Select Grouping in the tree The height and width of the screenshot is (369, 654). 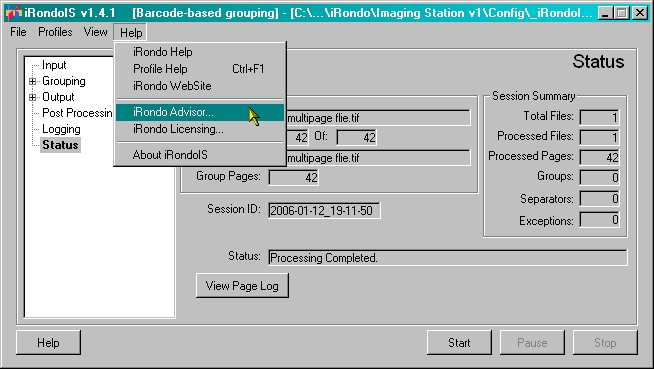tap(64, 81)
